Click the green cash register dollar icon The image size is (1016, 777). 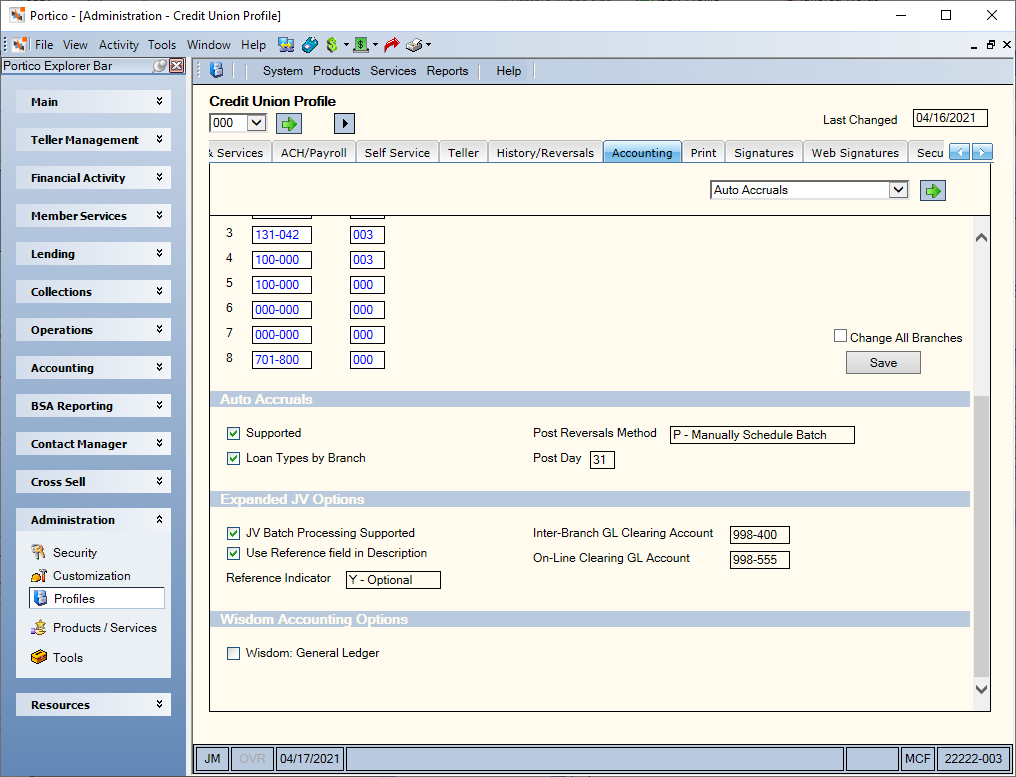pos(361,45)
